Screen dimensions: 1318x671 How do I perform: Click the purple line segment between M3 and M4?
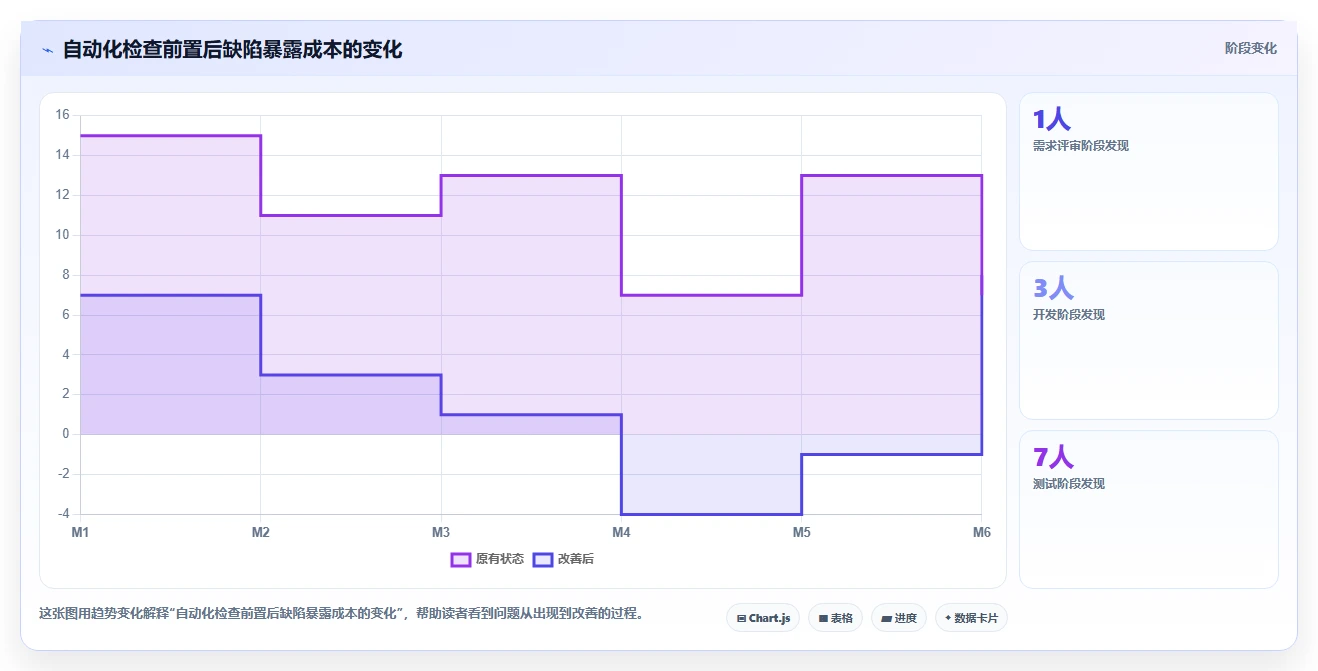[531, 175]
